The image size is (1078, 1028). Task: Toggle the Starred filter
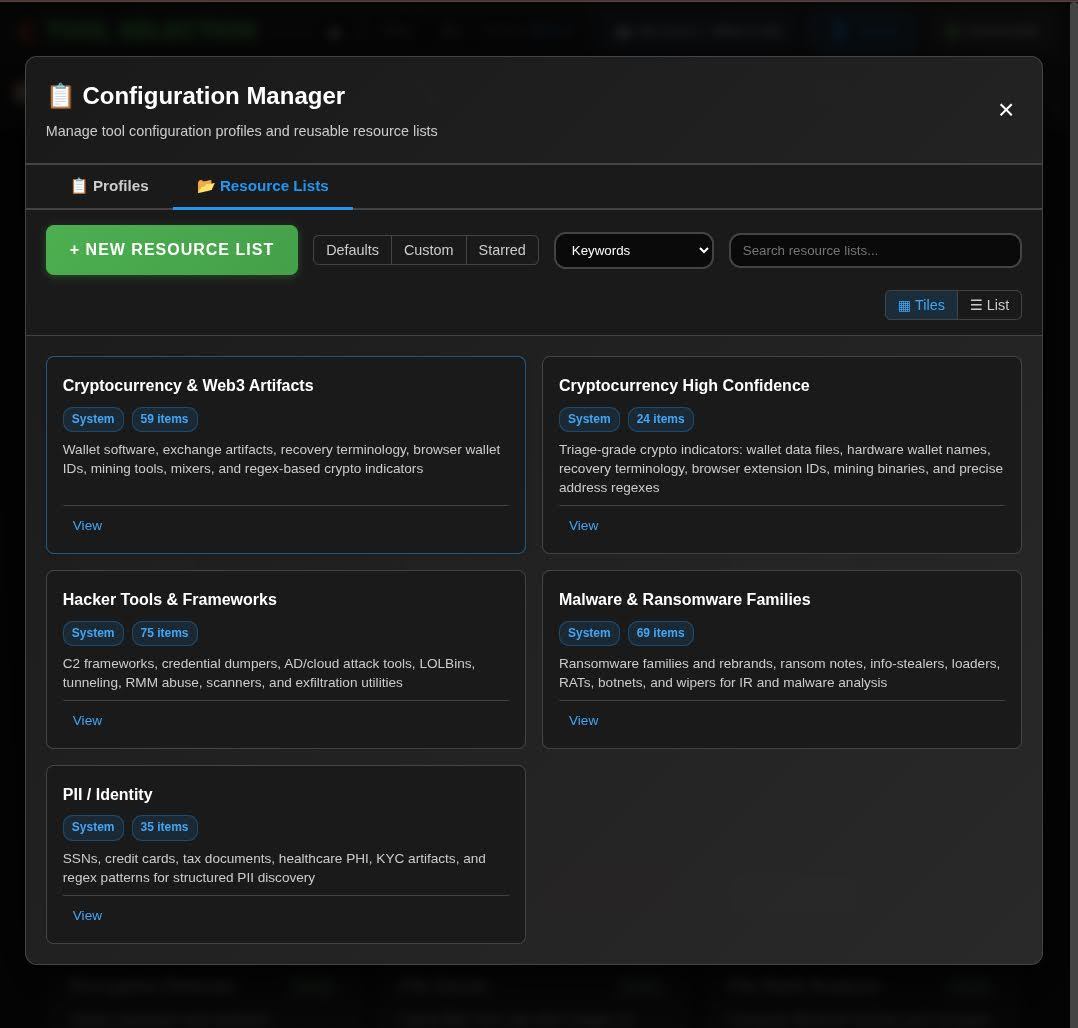(x=502, y=250)
